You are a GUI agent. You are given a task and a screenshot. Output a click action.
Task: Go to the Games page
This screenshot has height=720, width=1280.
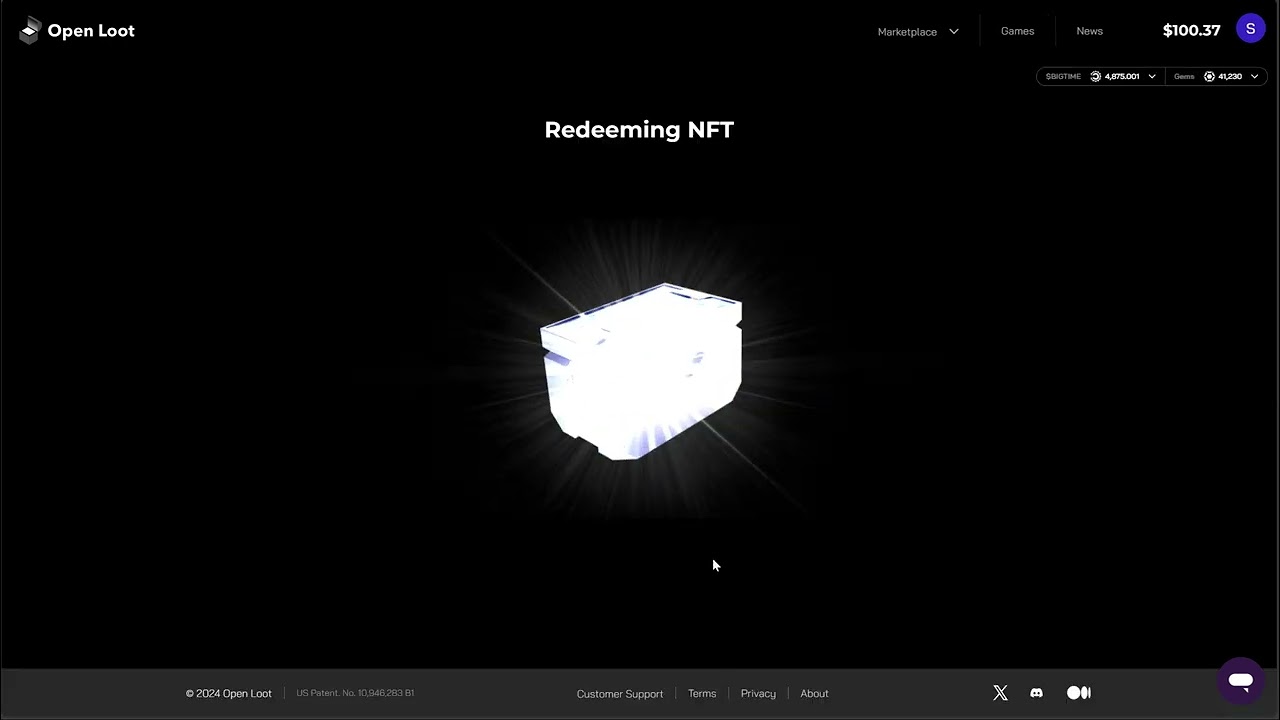click(x=1017, y=31)
